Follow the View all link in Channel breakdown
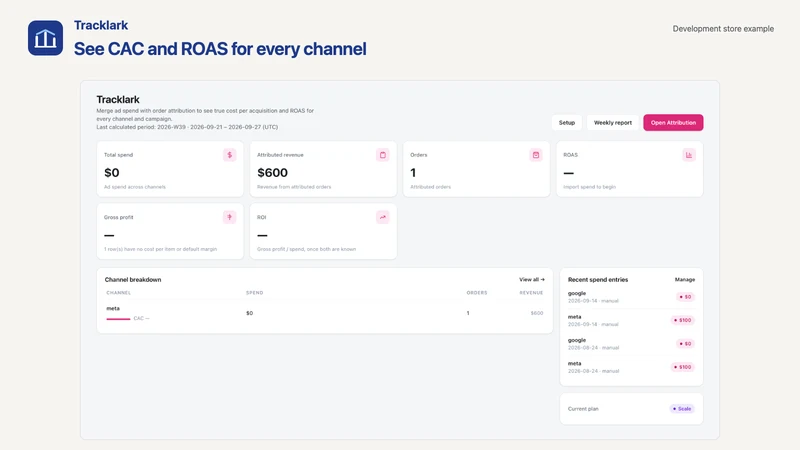The height and width of the screenshot is (450, 800). [532, 280]
